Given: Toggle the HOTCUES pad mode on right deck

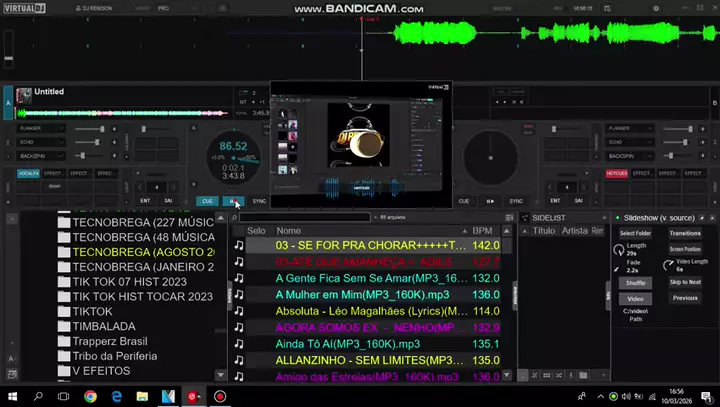Looking at the screenshot, I should [x=618, y=173].
